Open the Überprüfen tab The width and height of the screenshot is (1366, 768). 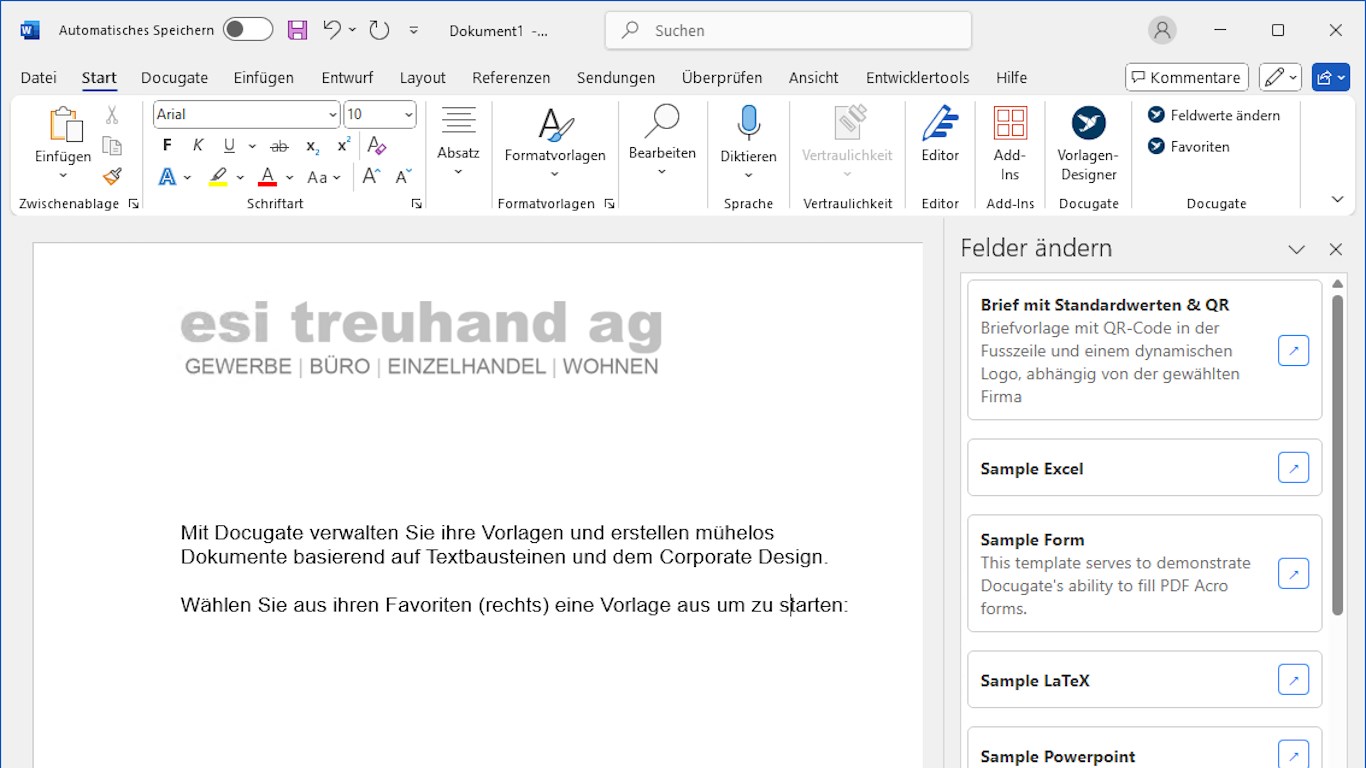point(722,77)
